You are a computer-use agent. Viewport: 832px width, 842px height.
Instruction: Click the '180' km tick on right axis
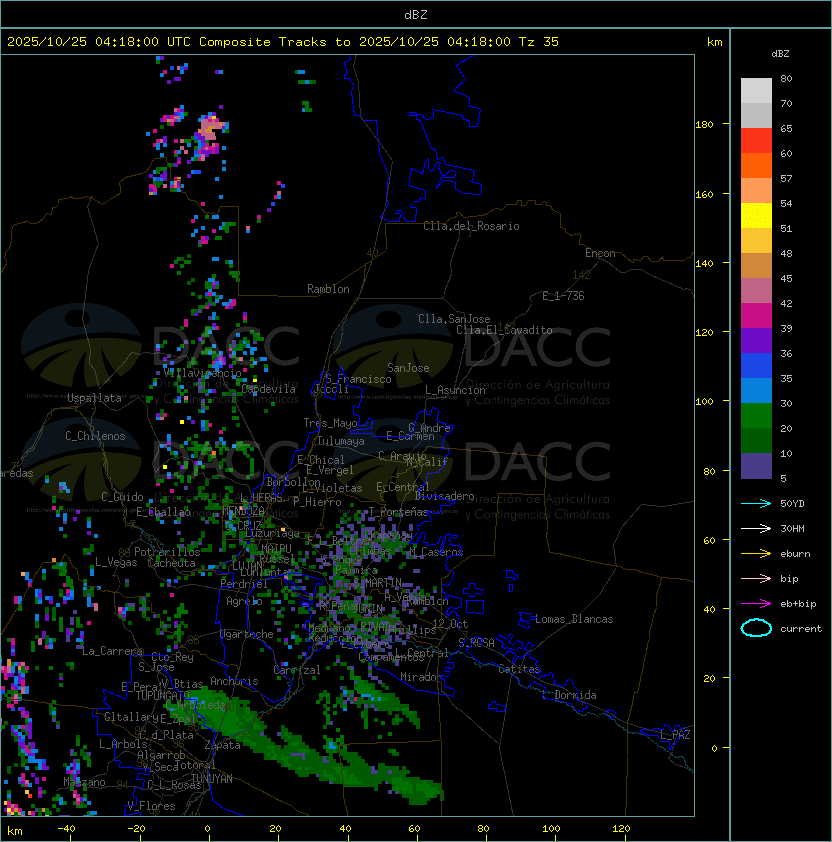coord(704,124)
